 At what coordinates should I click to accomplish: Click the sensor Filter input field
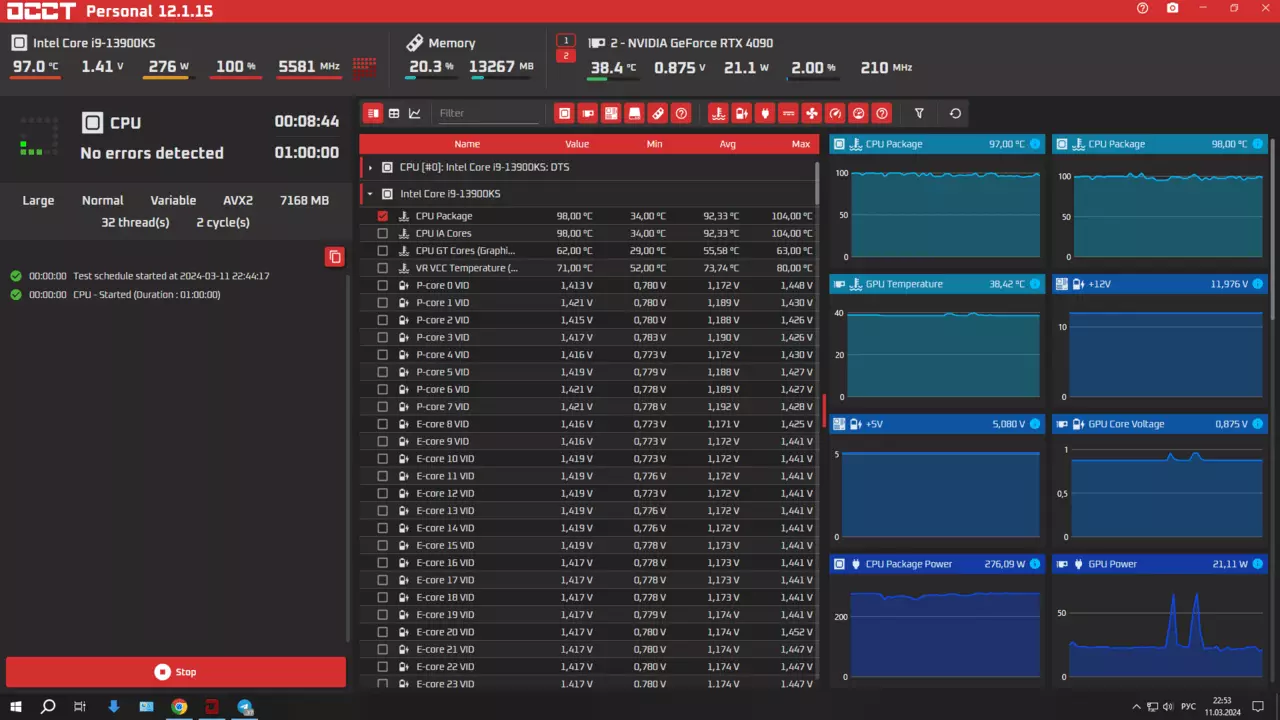pyautogui.click(x=488, y=114)
